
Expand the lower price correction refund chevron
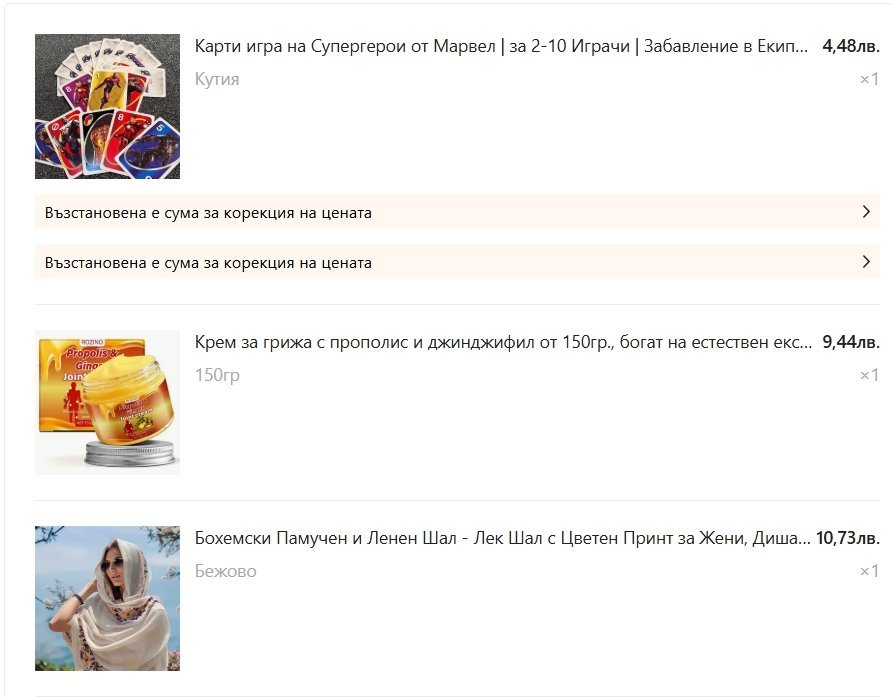(x=866, y=262)
